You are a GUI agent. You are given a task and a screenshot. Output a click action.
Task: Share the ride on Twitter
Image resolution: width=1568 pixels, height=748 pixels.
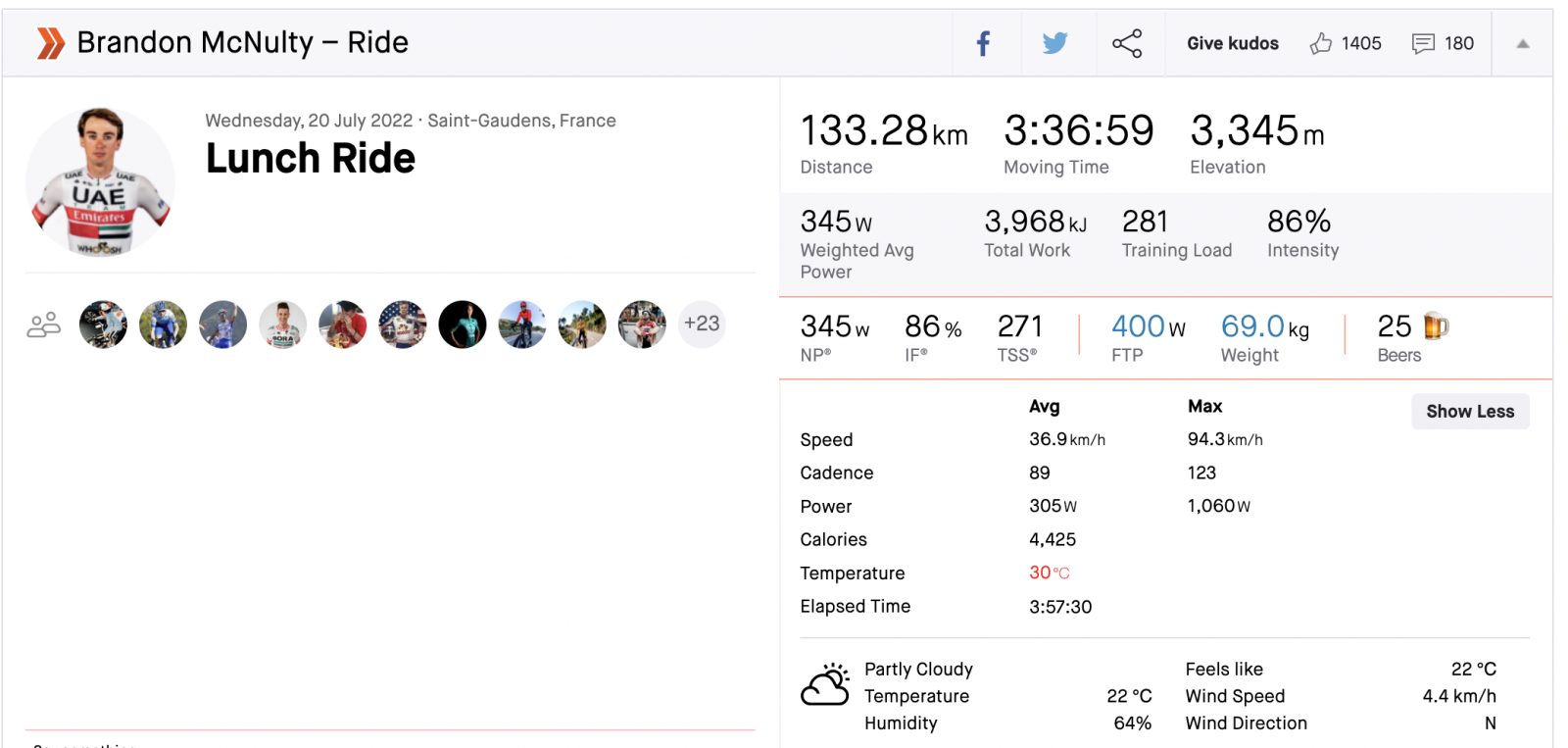(x=1054, y=43)
